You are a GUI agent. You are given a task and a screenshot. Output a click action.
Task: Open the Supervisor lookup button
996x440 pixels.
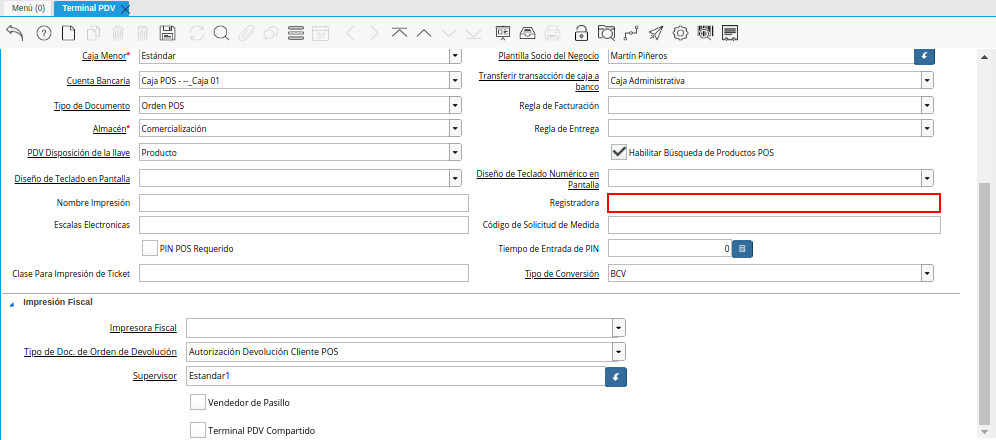tap(616, 376)
